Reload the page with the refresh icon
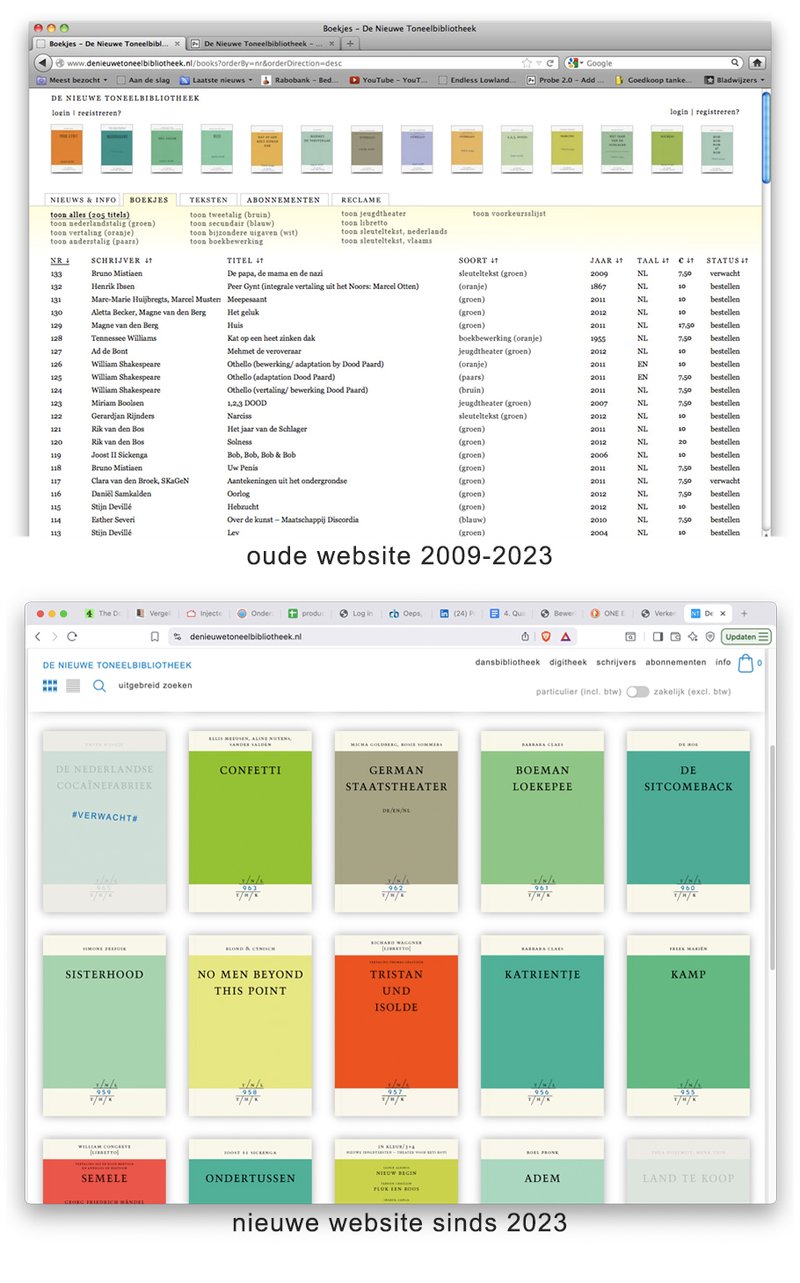 pyautogui.click(x=69, y=635)
